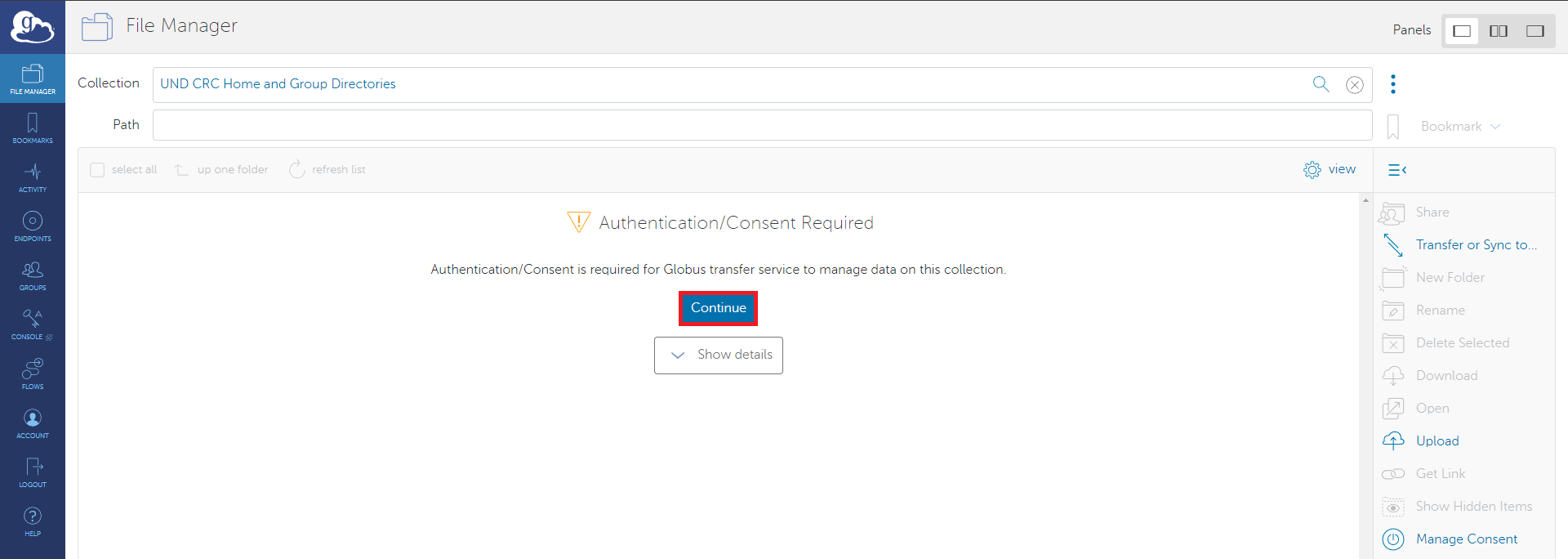
Task: Go to Endpoints in the sidebar
Action: point(33,226)
